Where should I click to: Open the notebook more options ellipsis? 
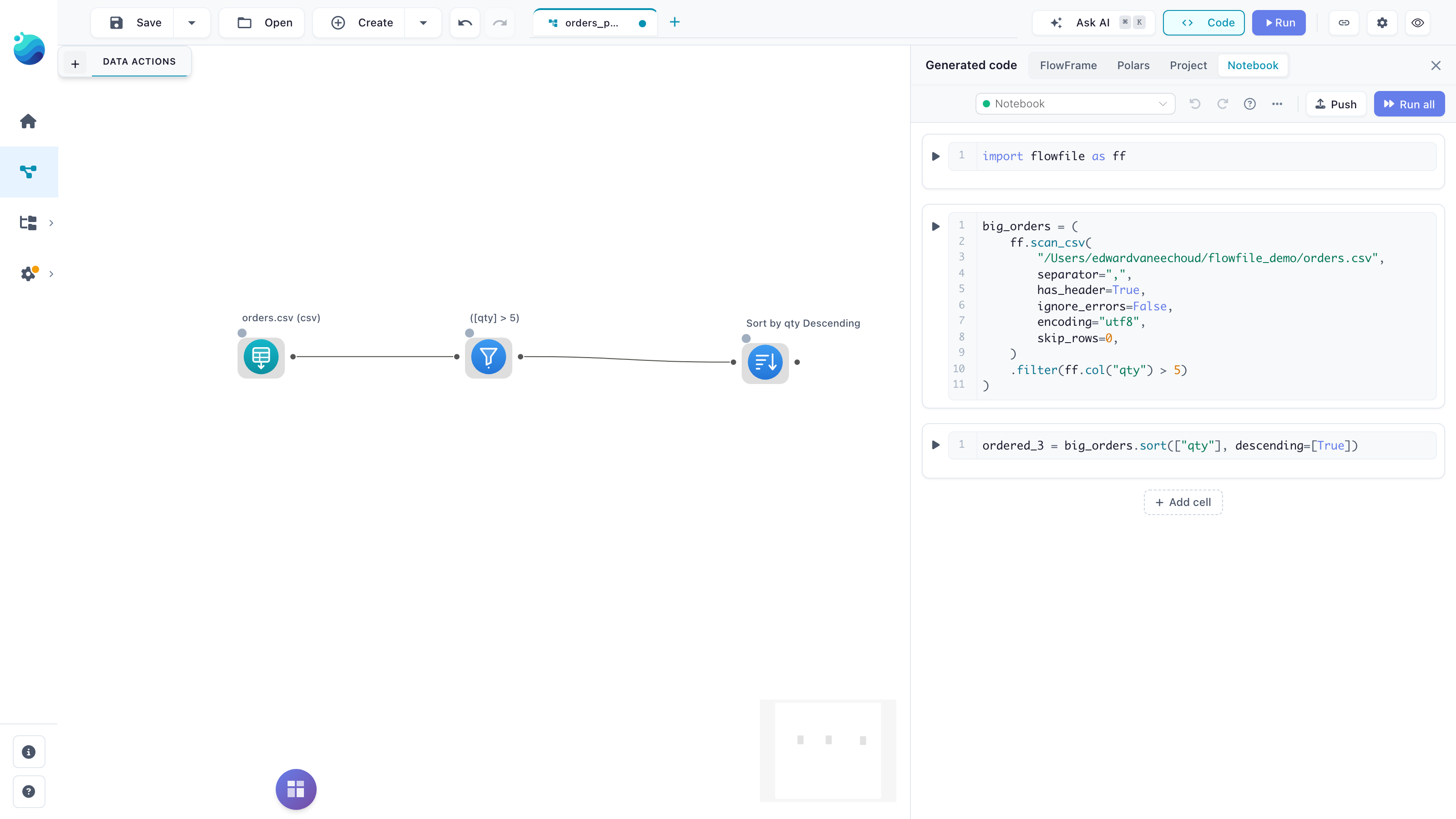1277,104
